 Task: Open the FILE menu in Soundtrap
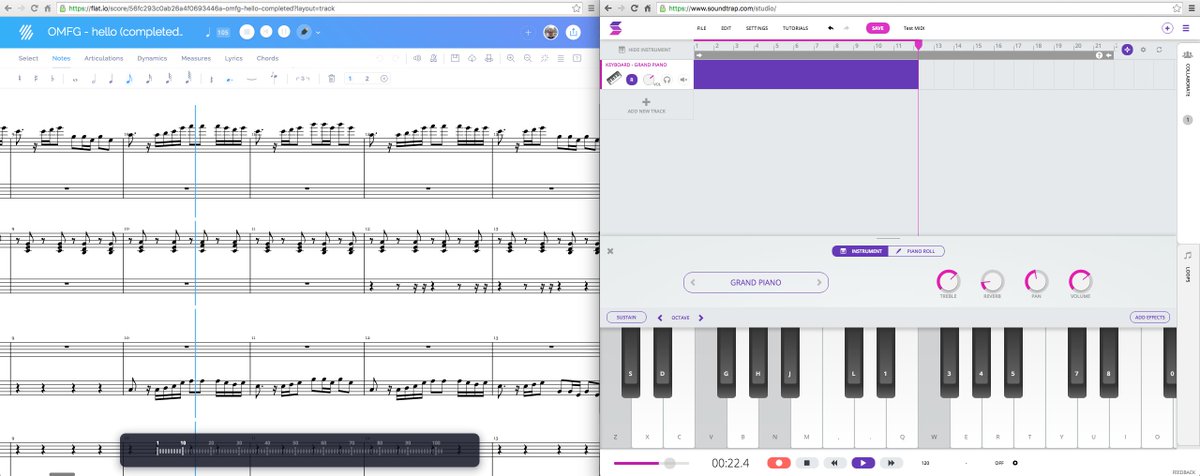coord(702,28)
